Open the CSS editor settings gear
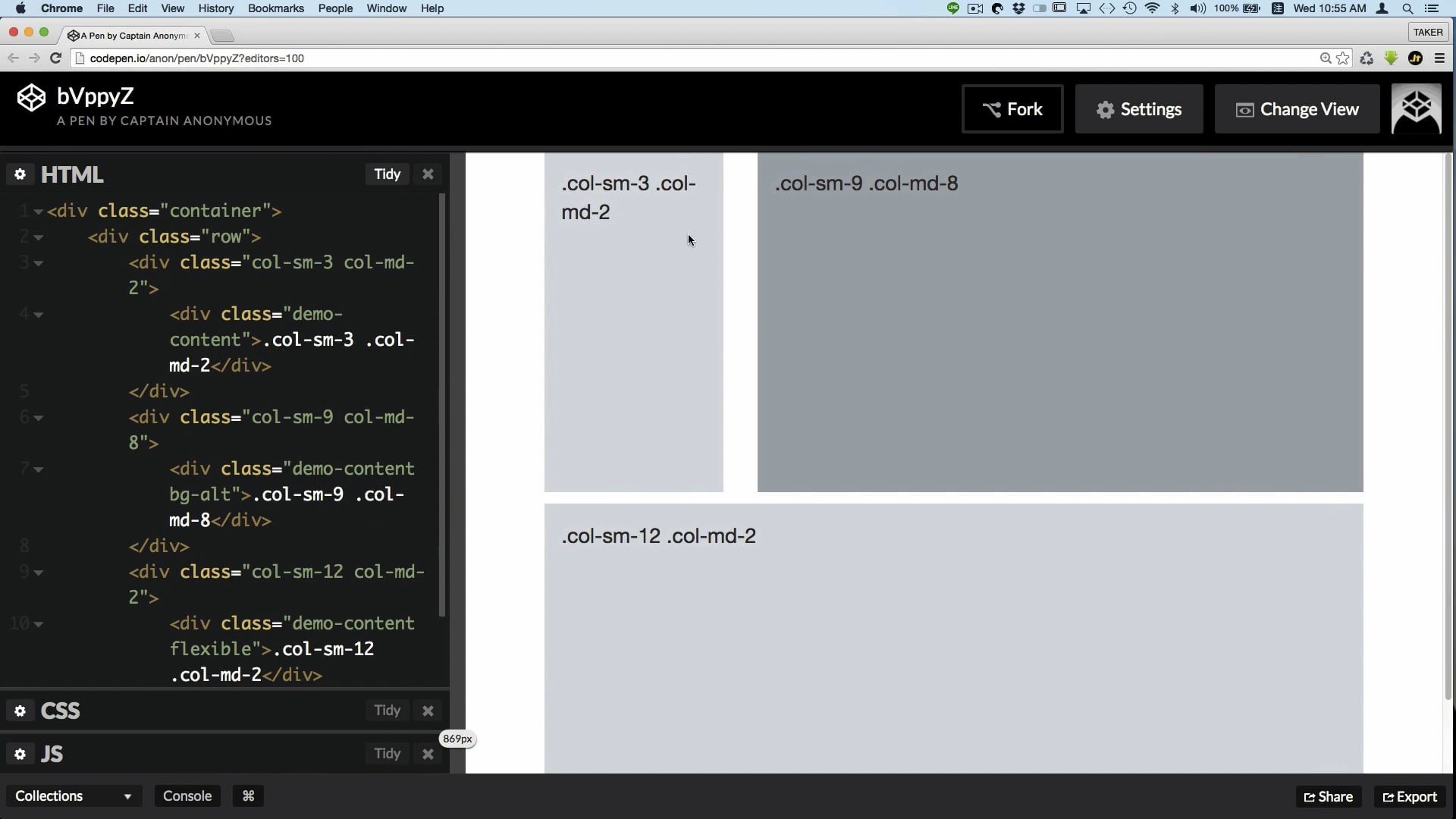 coord(20,711)
